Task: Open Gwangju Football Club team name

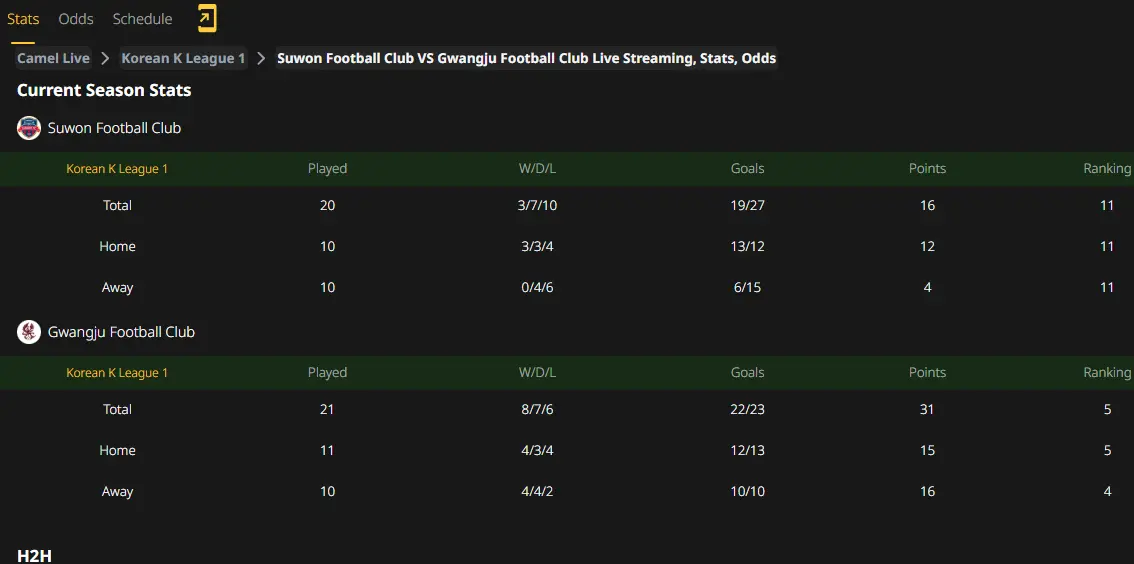Action: tap(121, 332)
